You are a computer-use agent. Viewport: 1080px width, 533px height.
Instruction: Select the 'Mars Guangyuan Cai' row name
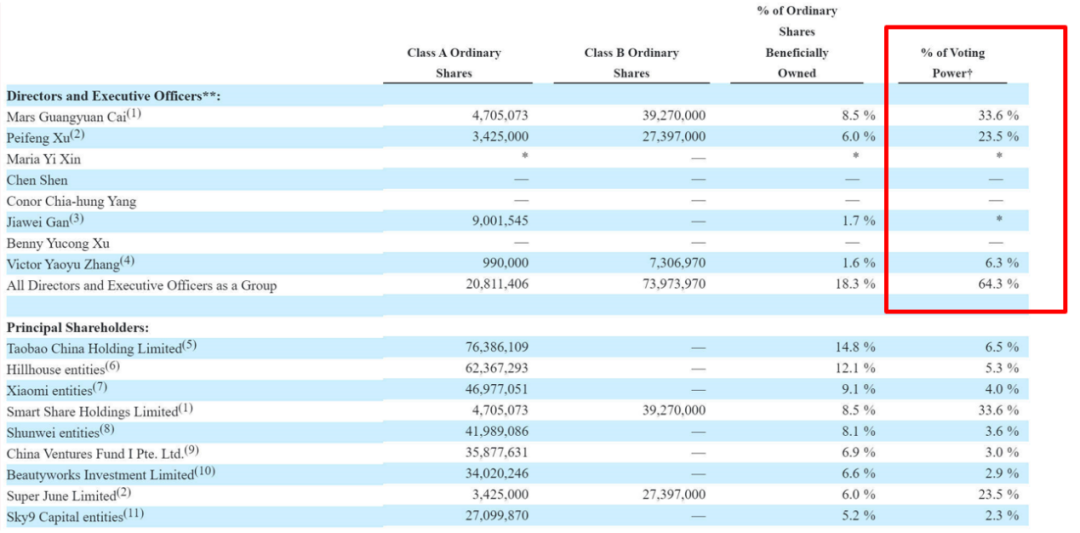(74, 115)
